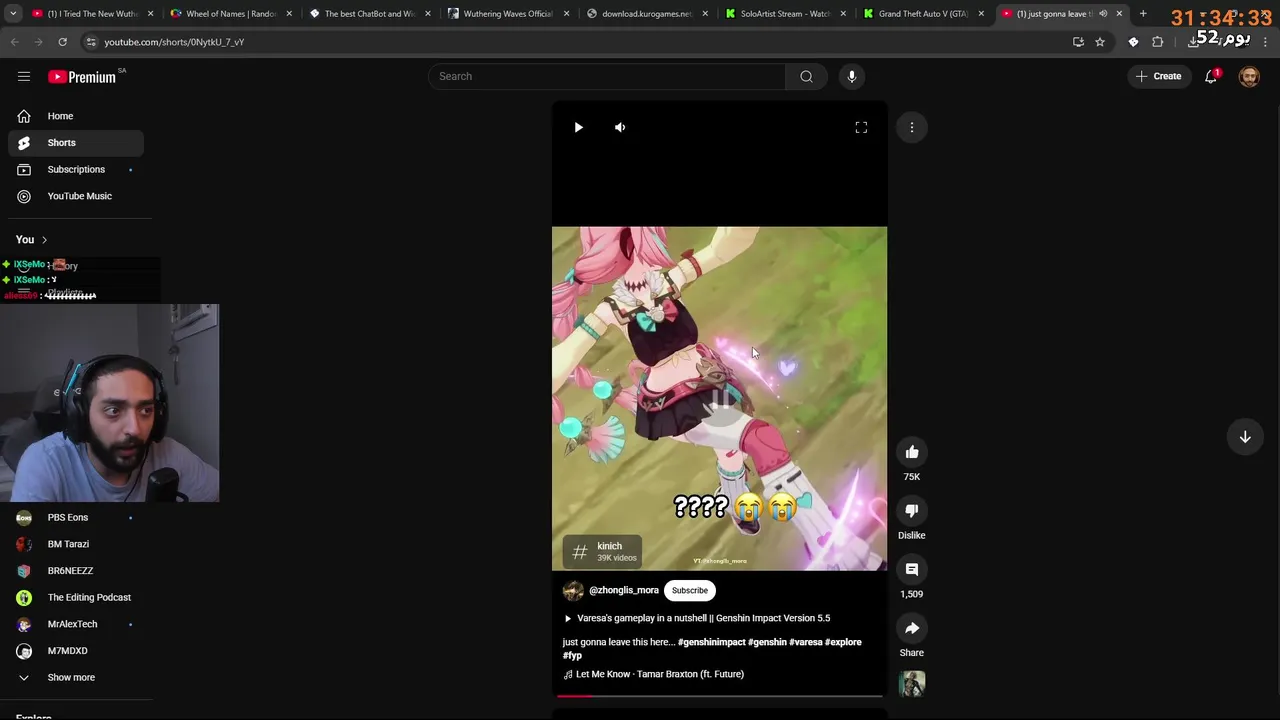Click the browser address bar URL
The height and width of the screenshot is (720, 1280).
(x=174, y=42)
